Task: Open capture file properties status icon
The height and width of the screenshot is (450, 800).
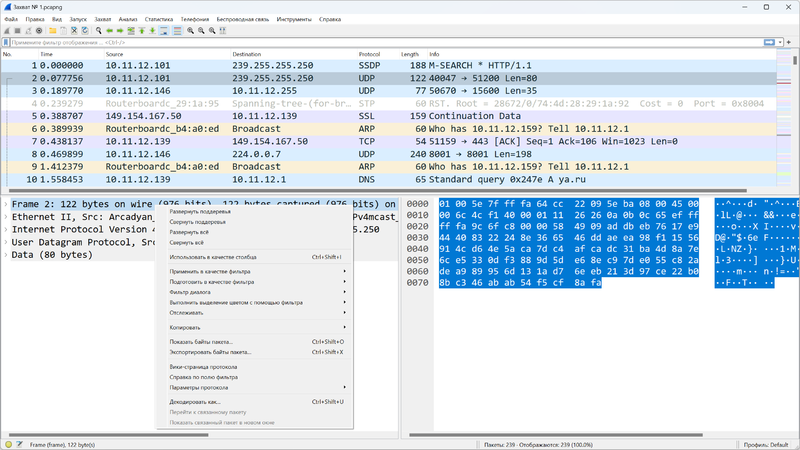Action: tap(19, 444)
